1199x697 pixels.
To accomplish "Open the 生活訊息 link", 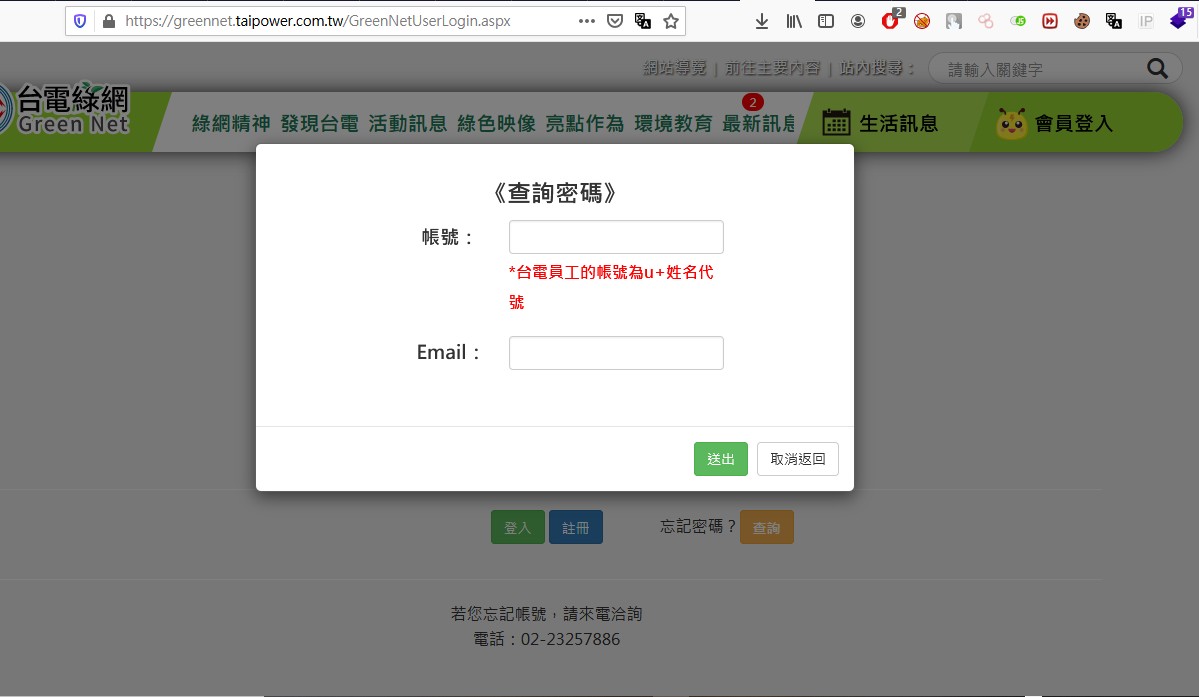I will tap(898, 123).
